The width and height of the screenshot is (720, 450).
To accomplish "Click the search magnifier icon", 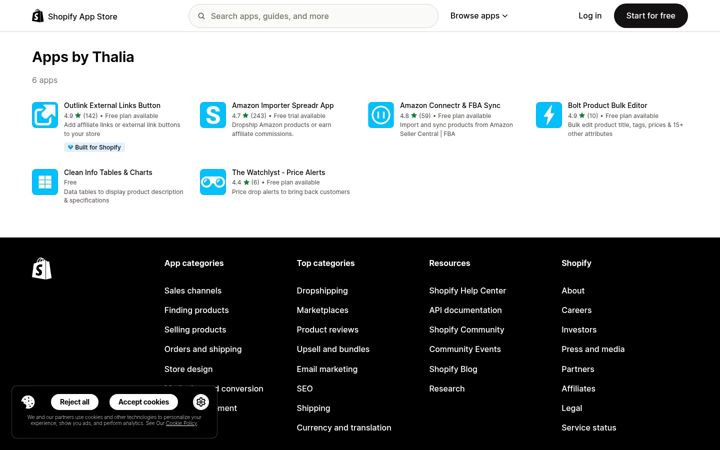I will click(x=202, y=16).
